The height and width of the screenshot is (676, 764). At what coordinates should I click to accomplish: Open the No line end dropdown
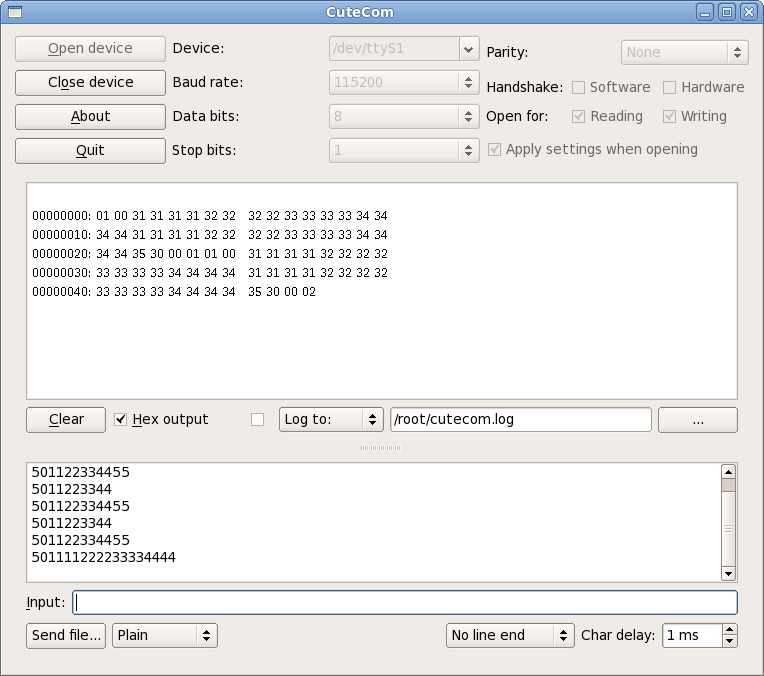coord(510,636)
